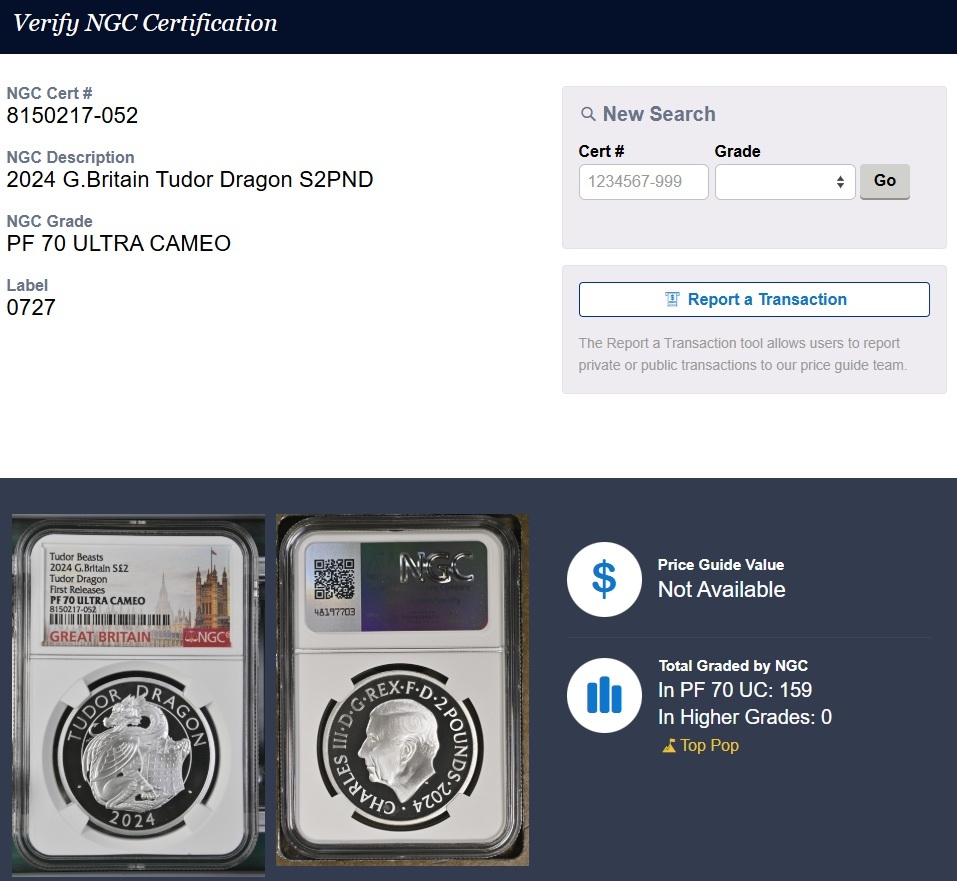Click the dollar sign Price Guide icon
Image resolution: width=957 pixels, height=881 pixels.
coord(604,579)
